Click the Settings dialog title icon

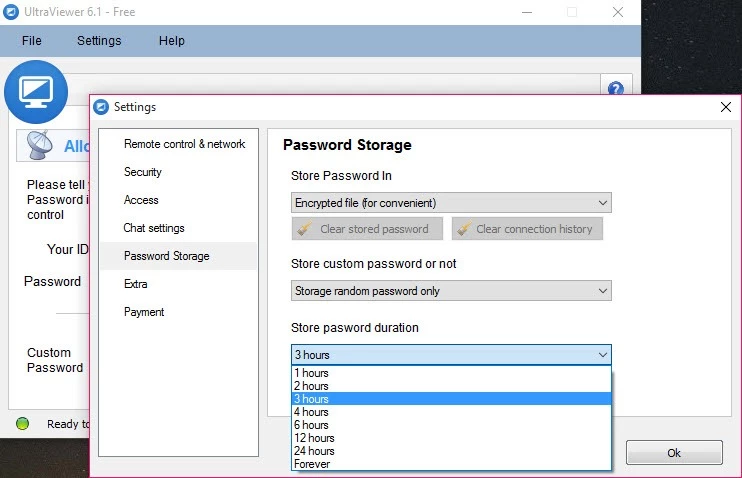click(x=102, y=107)
